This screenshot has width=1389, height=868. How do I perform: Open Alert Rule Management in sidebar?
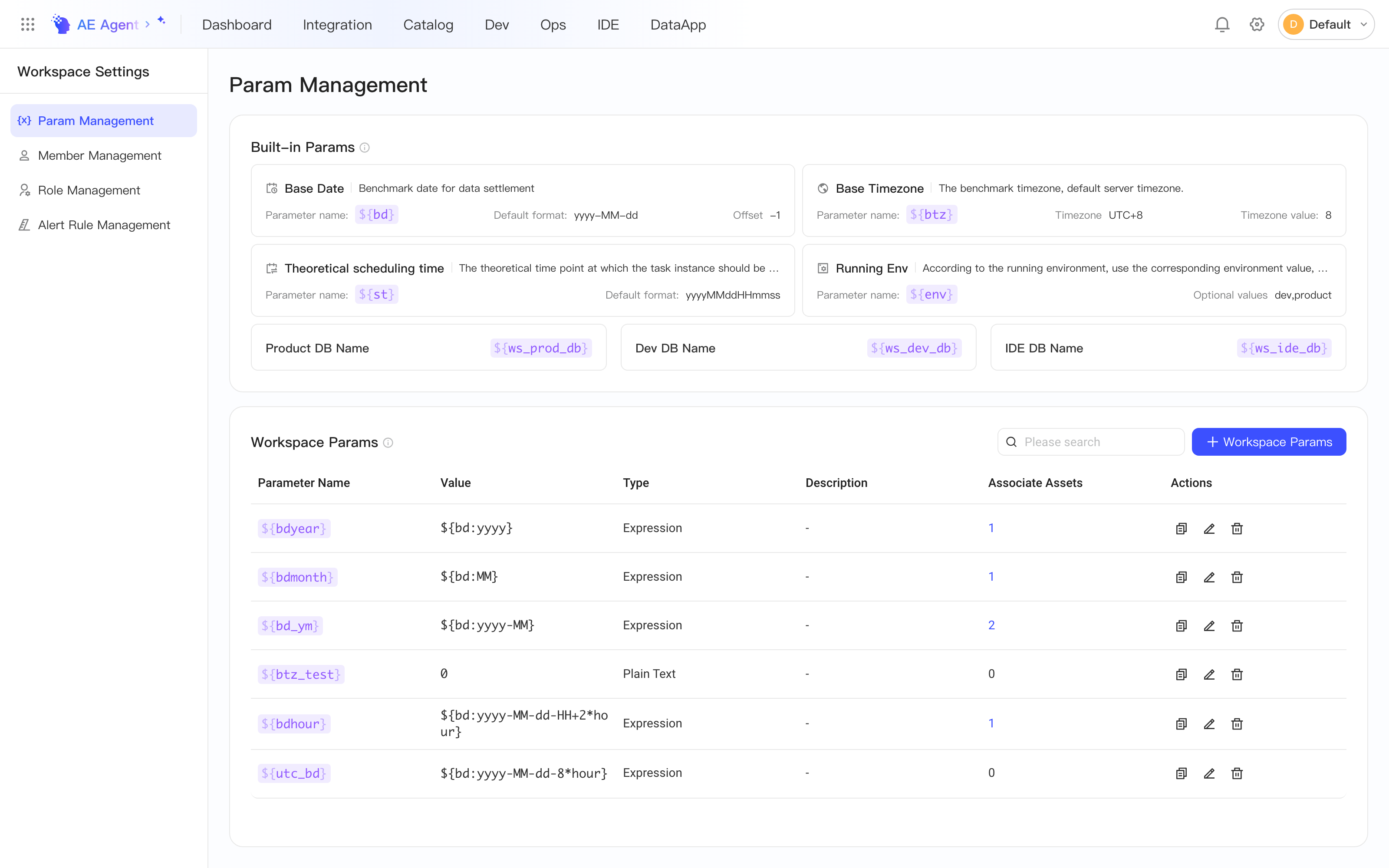coord(103,225)
